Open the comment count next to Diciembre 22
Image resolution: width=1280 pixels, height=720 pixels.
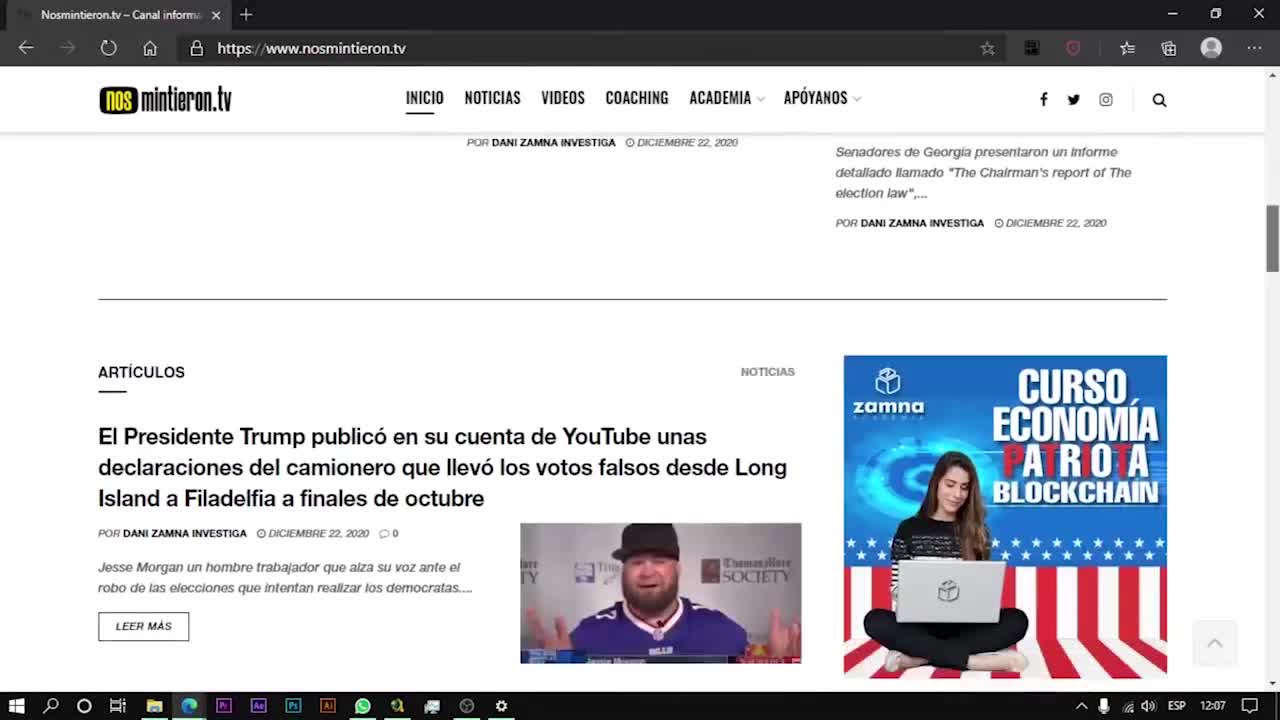[389, 533]
